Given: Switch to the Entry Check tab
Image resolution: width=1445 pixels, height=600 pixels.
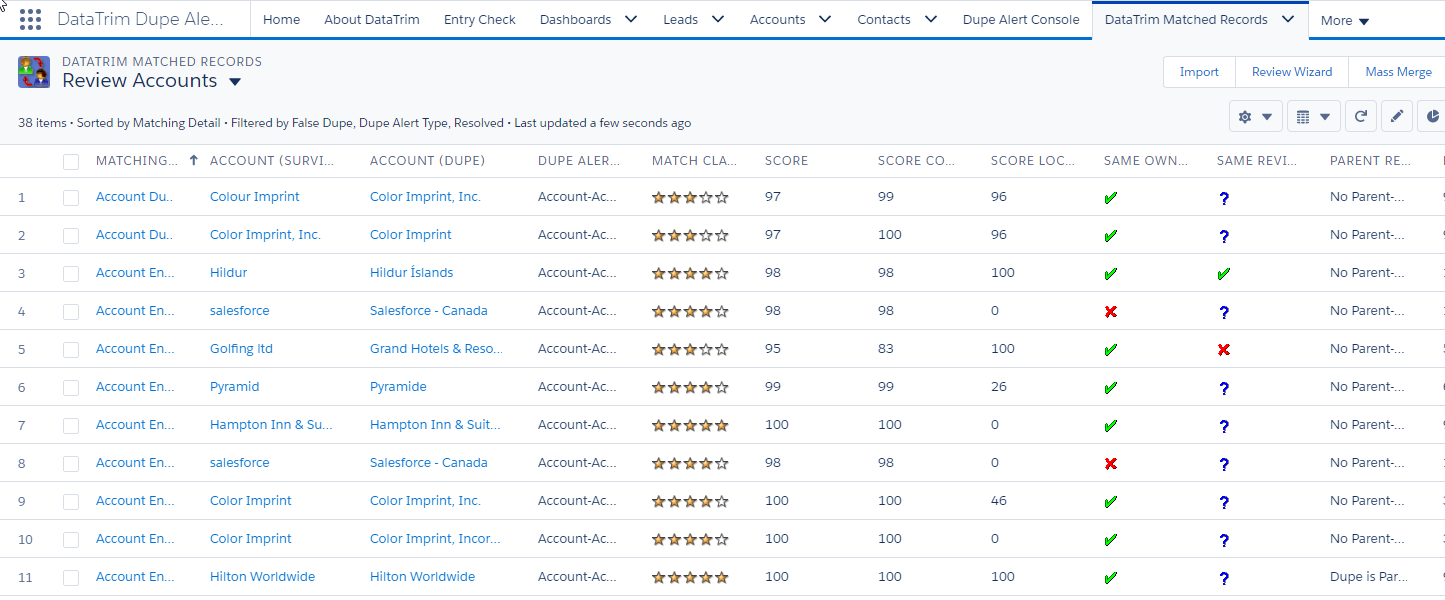Looking at the screenshot, I should (x=480, y=19).
